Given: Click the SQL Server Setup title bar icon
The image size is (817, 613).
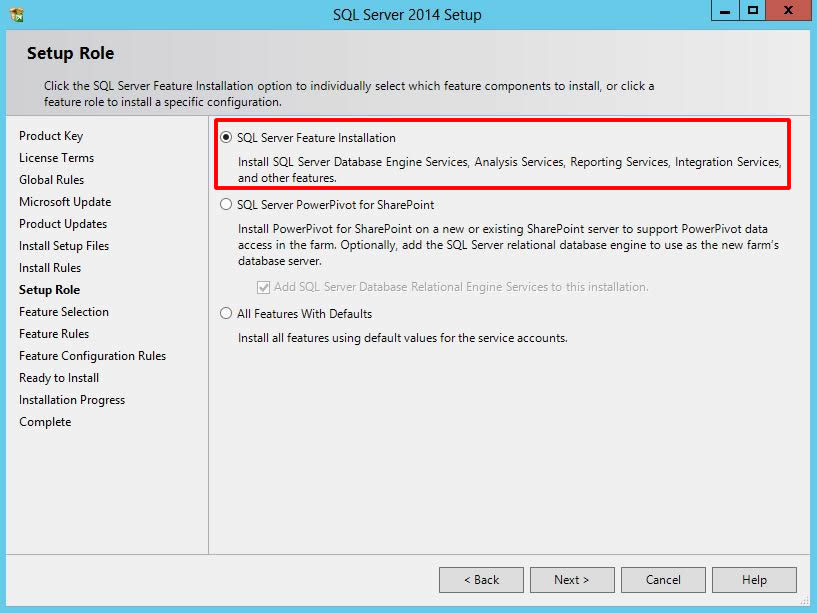Looking at the screenshot, I should pyautogui.click(x=17, y=15).
